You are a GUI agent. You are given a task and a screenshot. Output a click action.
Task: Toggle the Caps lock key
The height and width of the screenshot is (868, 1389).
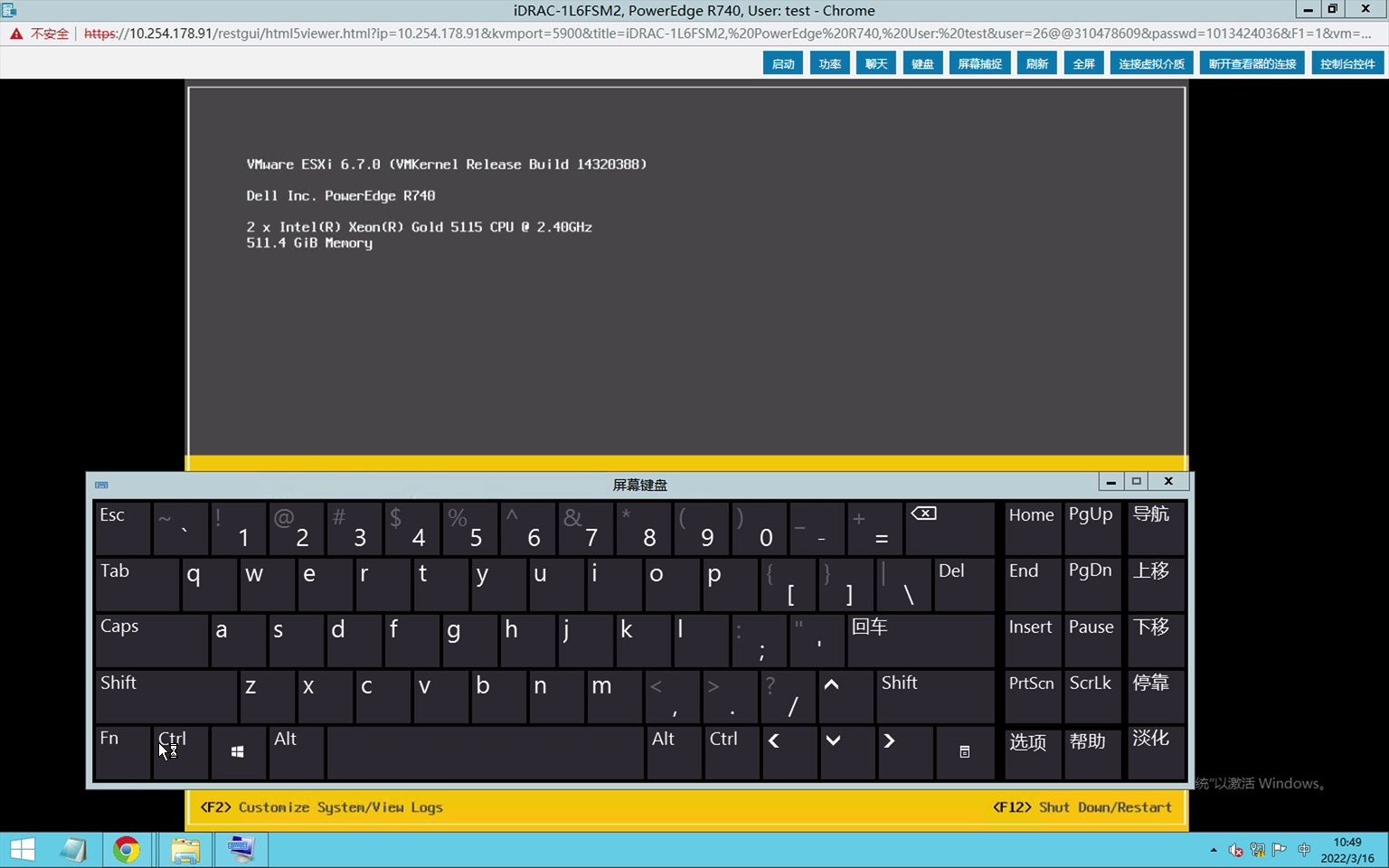(x=151, y=640)
